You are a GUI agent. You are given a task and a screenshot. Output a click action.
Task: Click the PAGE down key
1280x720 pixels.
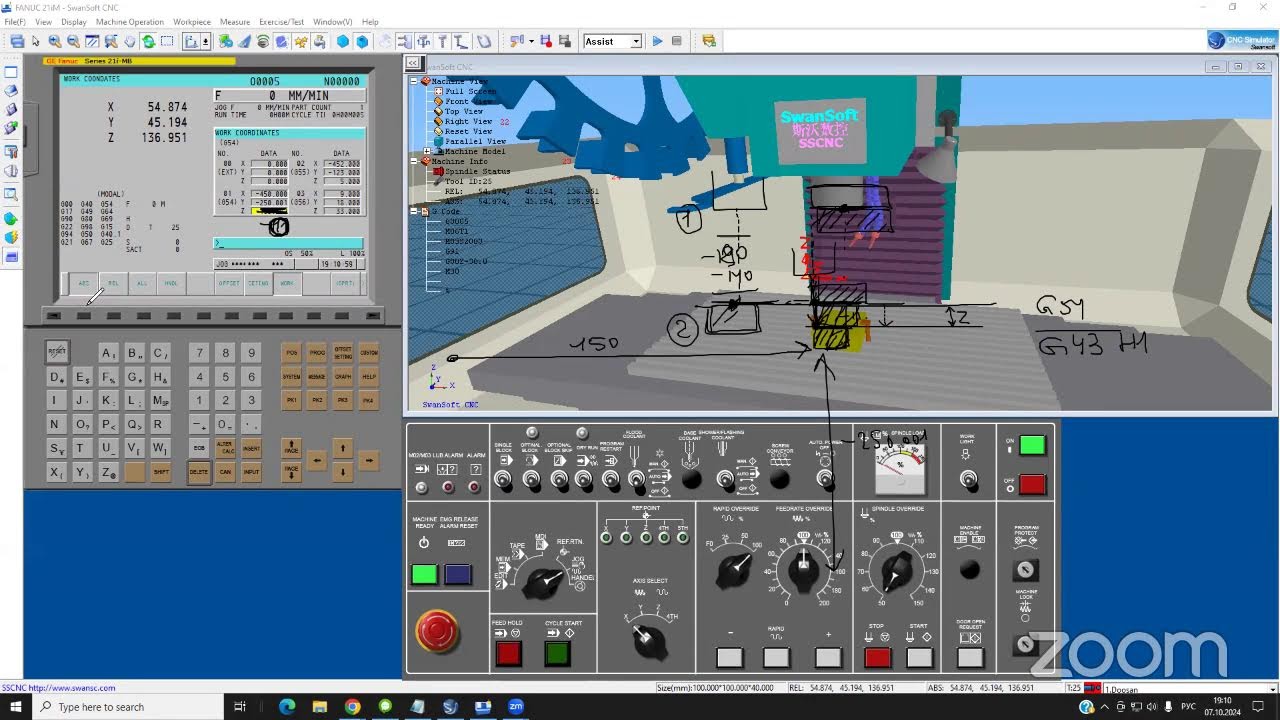(x=291, y=471)
